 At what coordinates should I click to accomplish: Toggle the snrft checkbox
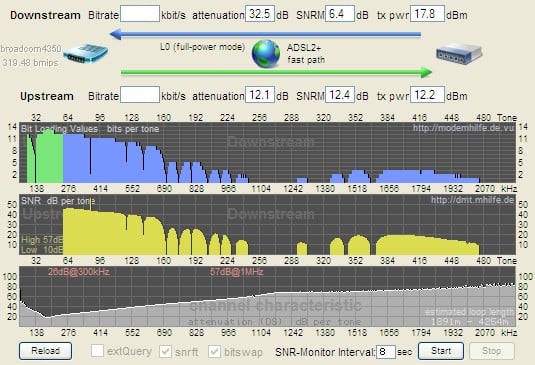tap(165, 351)
